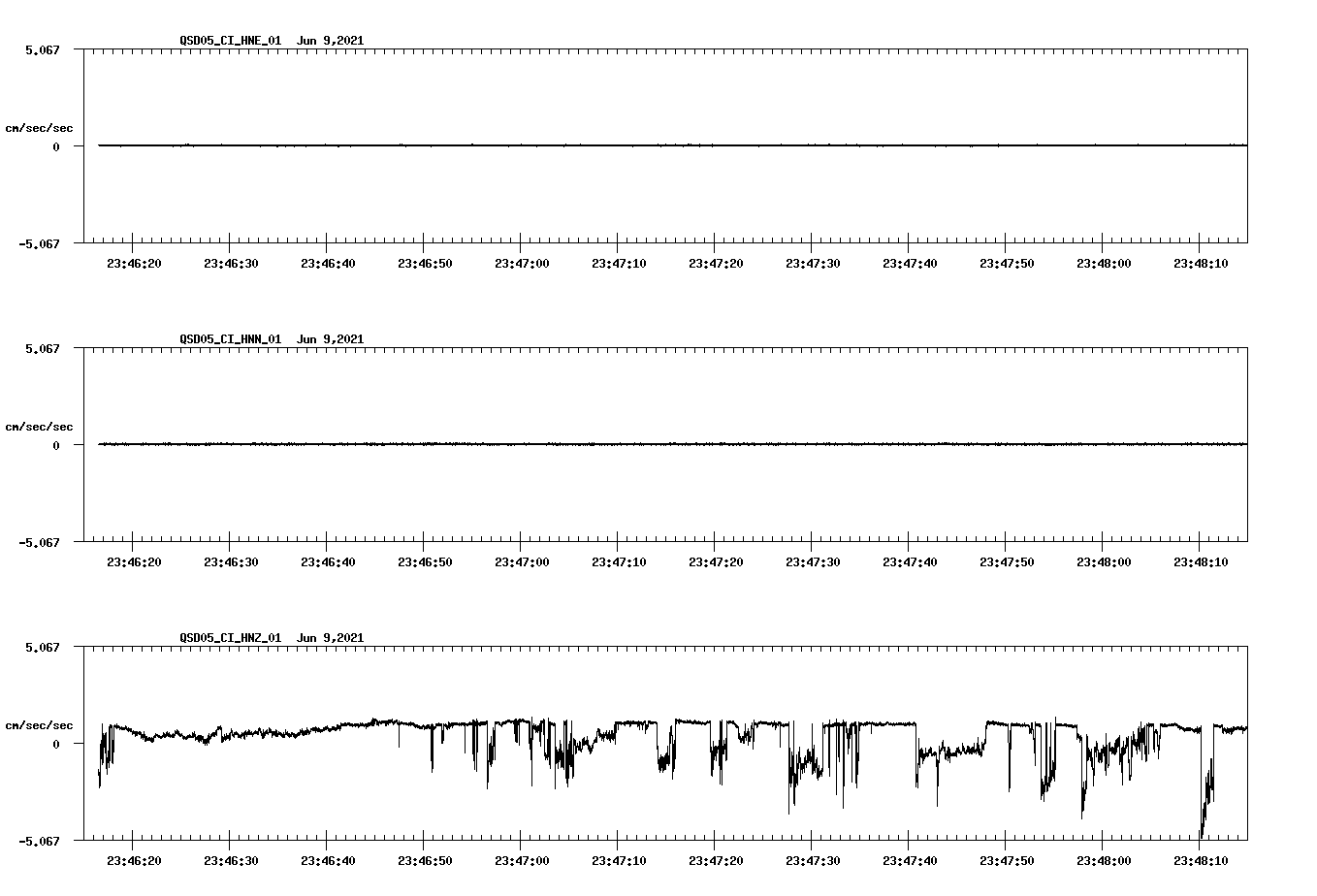
Task: Click the zero axis label of HNN plot
Action: click(56, 445)
